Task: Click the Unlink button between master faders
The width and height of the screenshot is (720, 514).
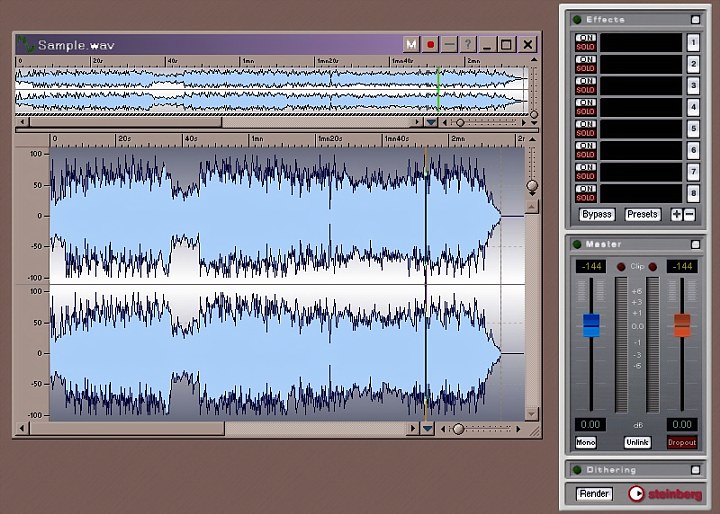Action: pos(638,442)
